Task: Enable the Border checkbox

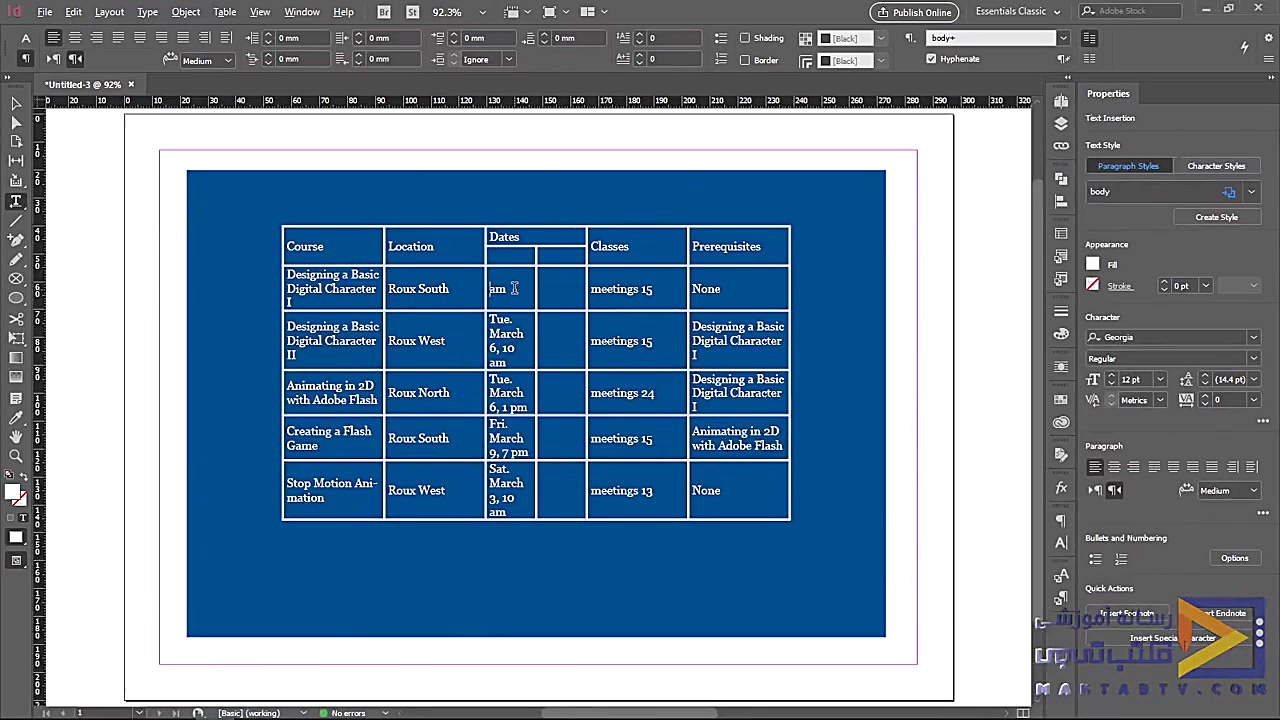Action: pos(745,60)
